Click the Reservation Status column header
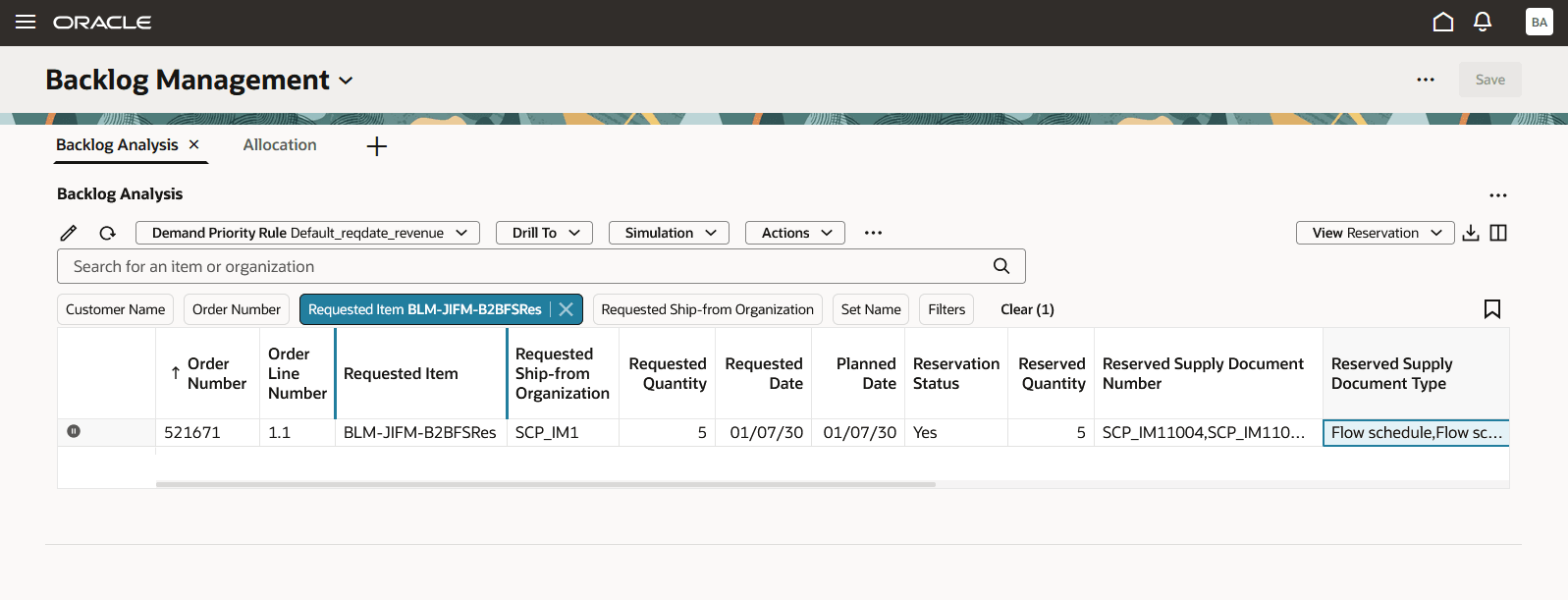 click(956, 373)
